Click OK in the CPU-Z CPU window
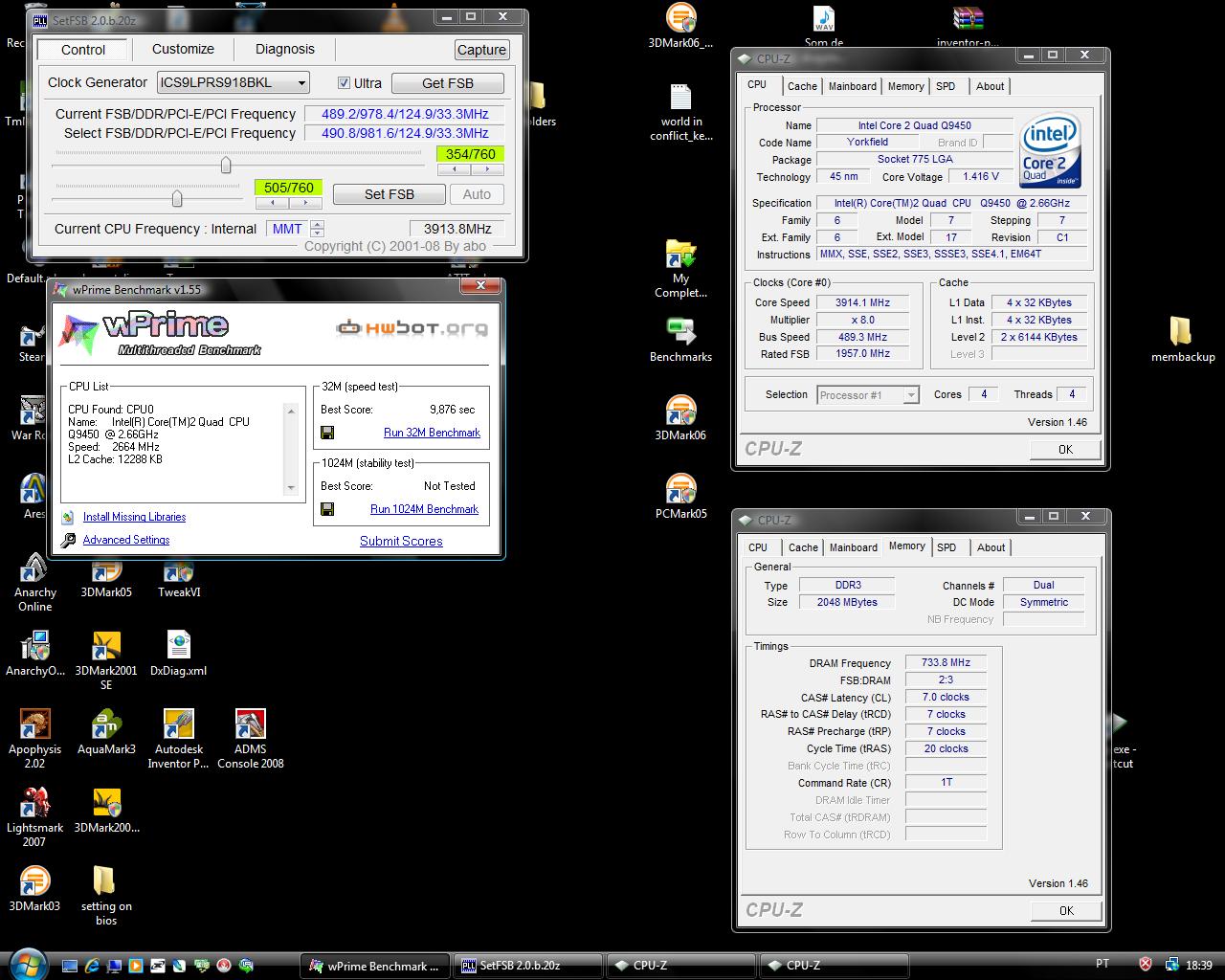The width and height of the screenshot is (1225, 980). pos(1065,449)
